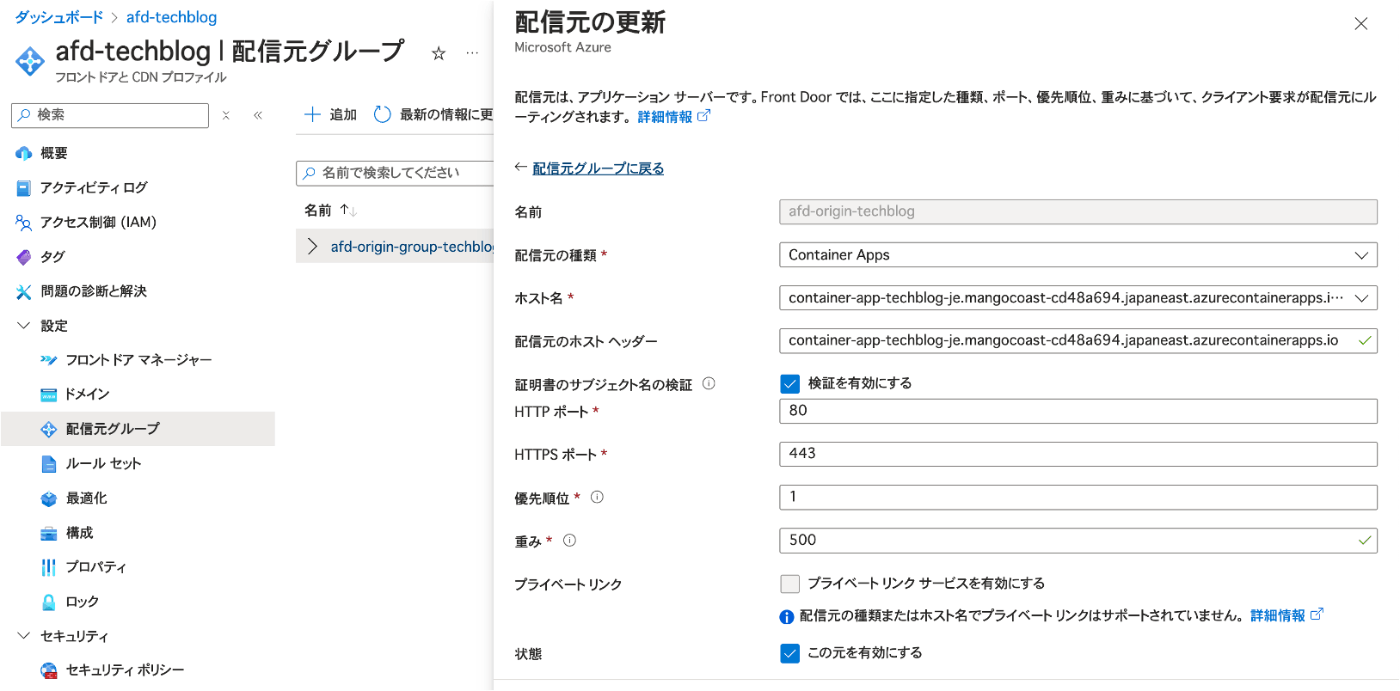Click the 最適化 cube icon
Screen dimensions: 1400x691
point(49,498)
